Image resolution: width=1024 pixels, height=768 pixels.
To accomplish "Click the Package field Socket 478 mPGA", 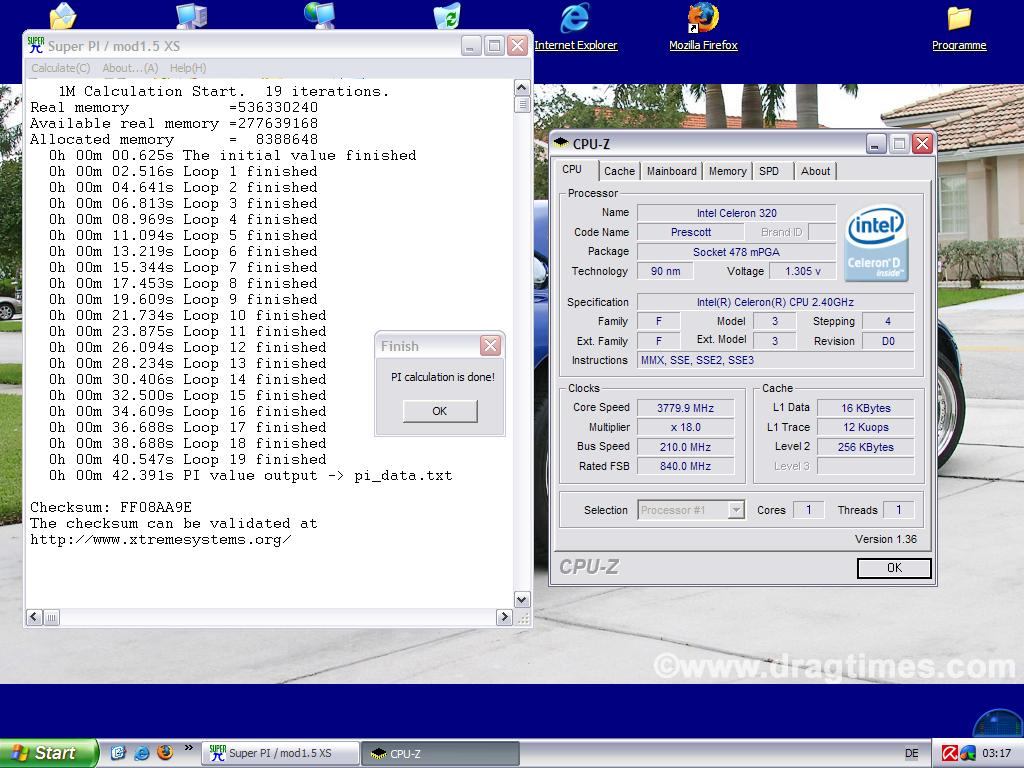I will coord(736,251).
